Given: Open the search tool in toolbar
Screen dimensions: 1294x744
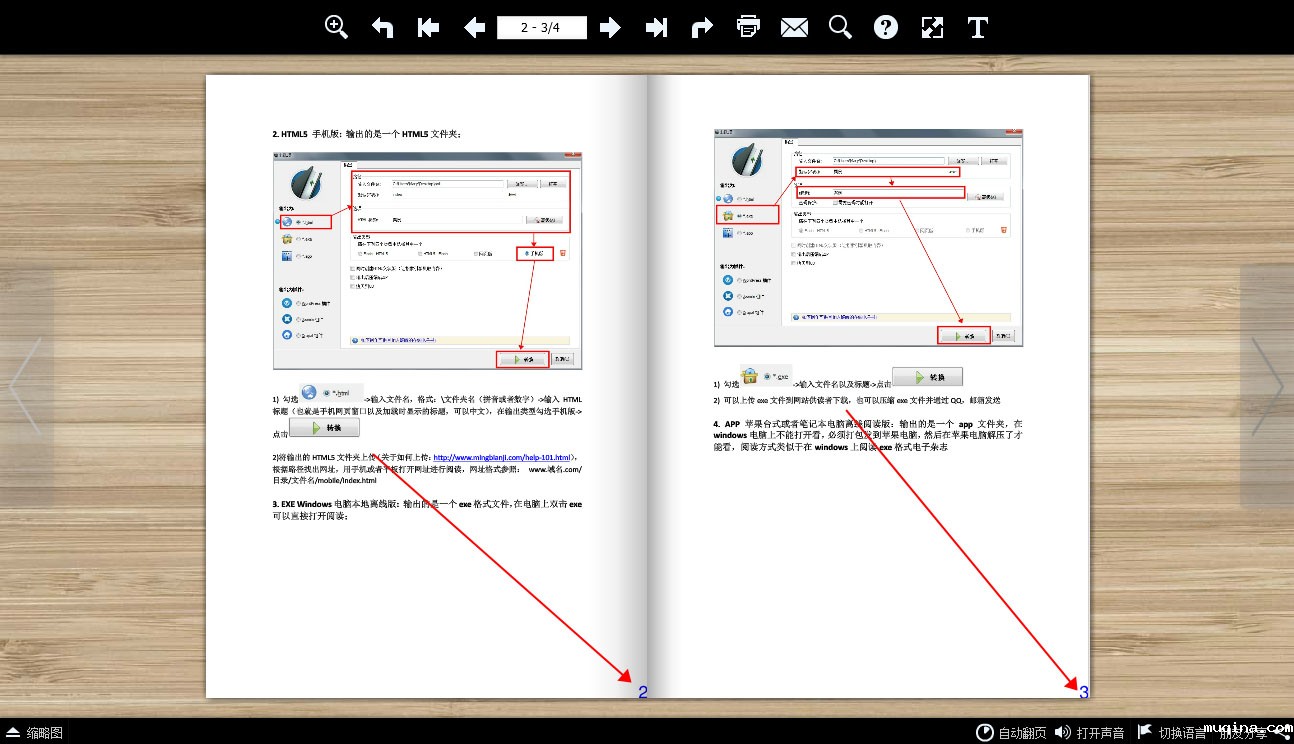Looking at the screenshot, I should click(x=840, y=27).
